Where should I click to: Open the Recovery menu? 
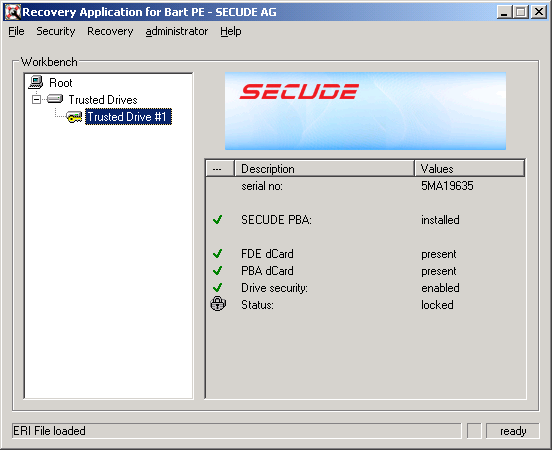tap(110, 31)
